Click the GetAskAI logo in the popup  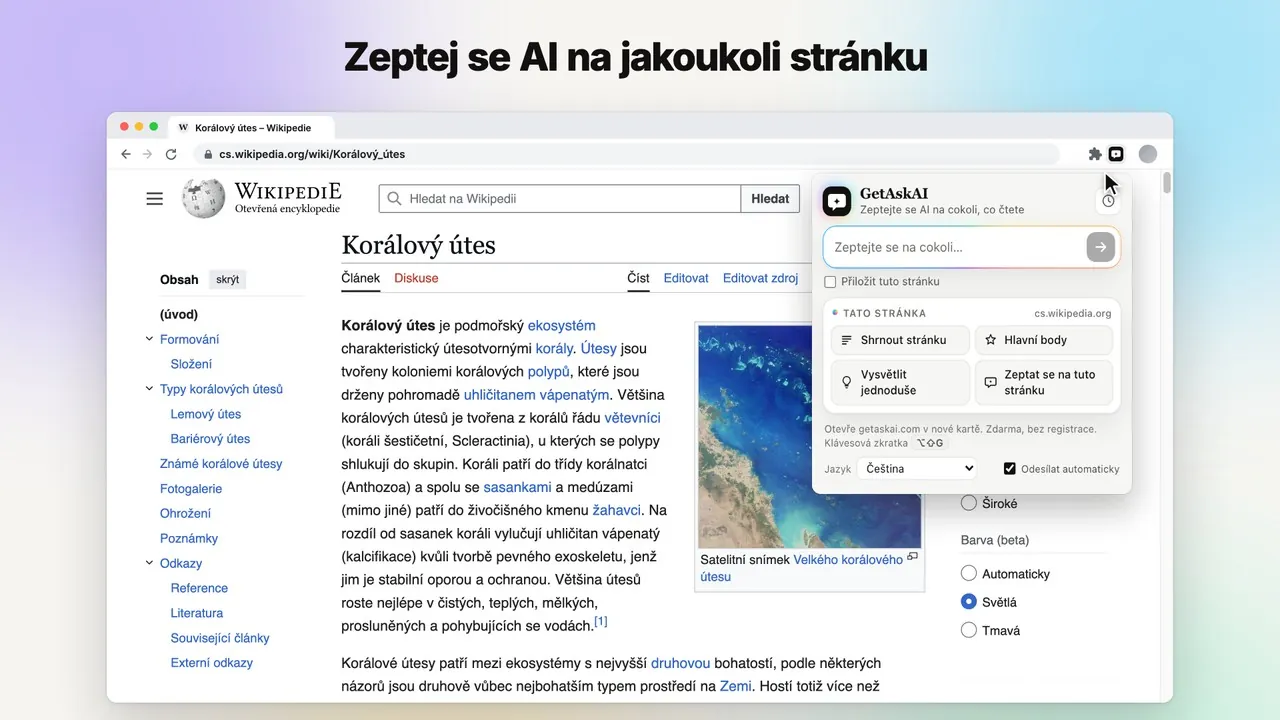coord(837,201)
